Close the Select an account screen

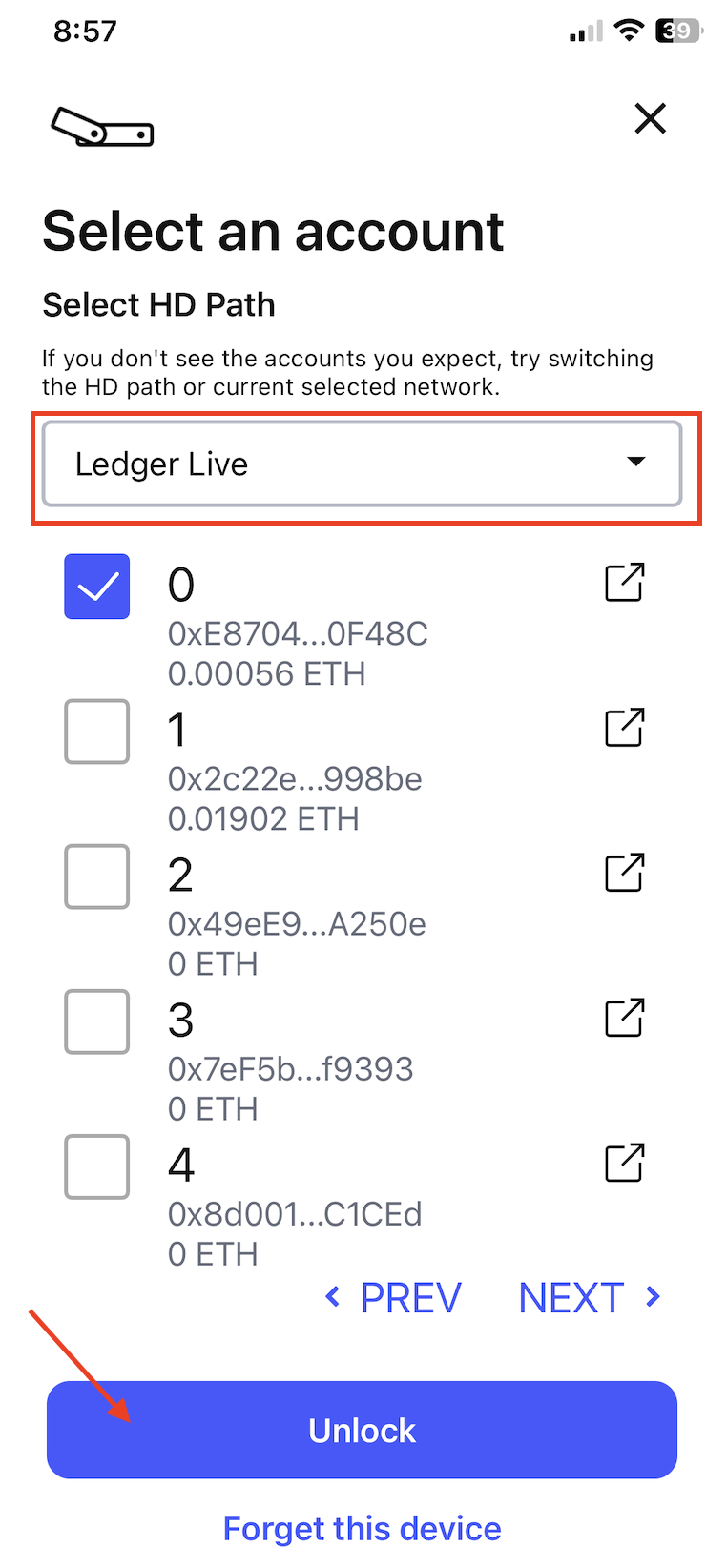[651, 119]
